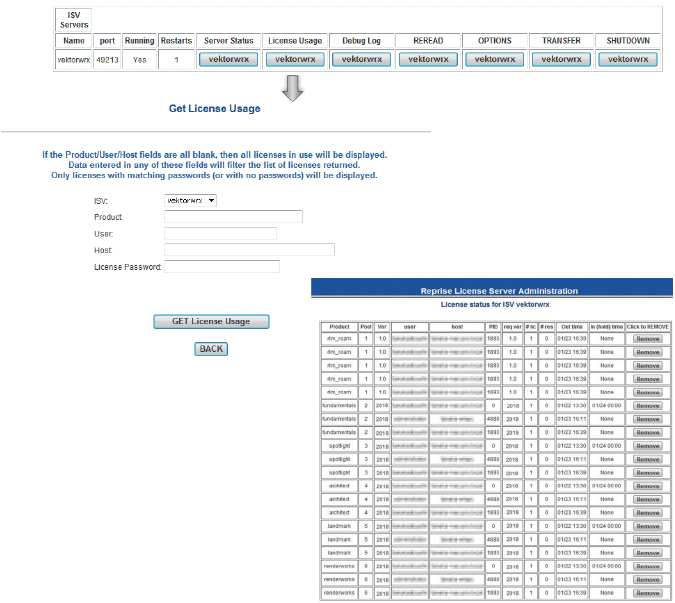
Task: Remove spotlight license with PID 0
Action: tap(647, 446)
